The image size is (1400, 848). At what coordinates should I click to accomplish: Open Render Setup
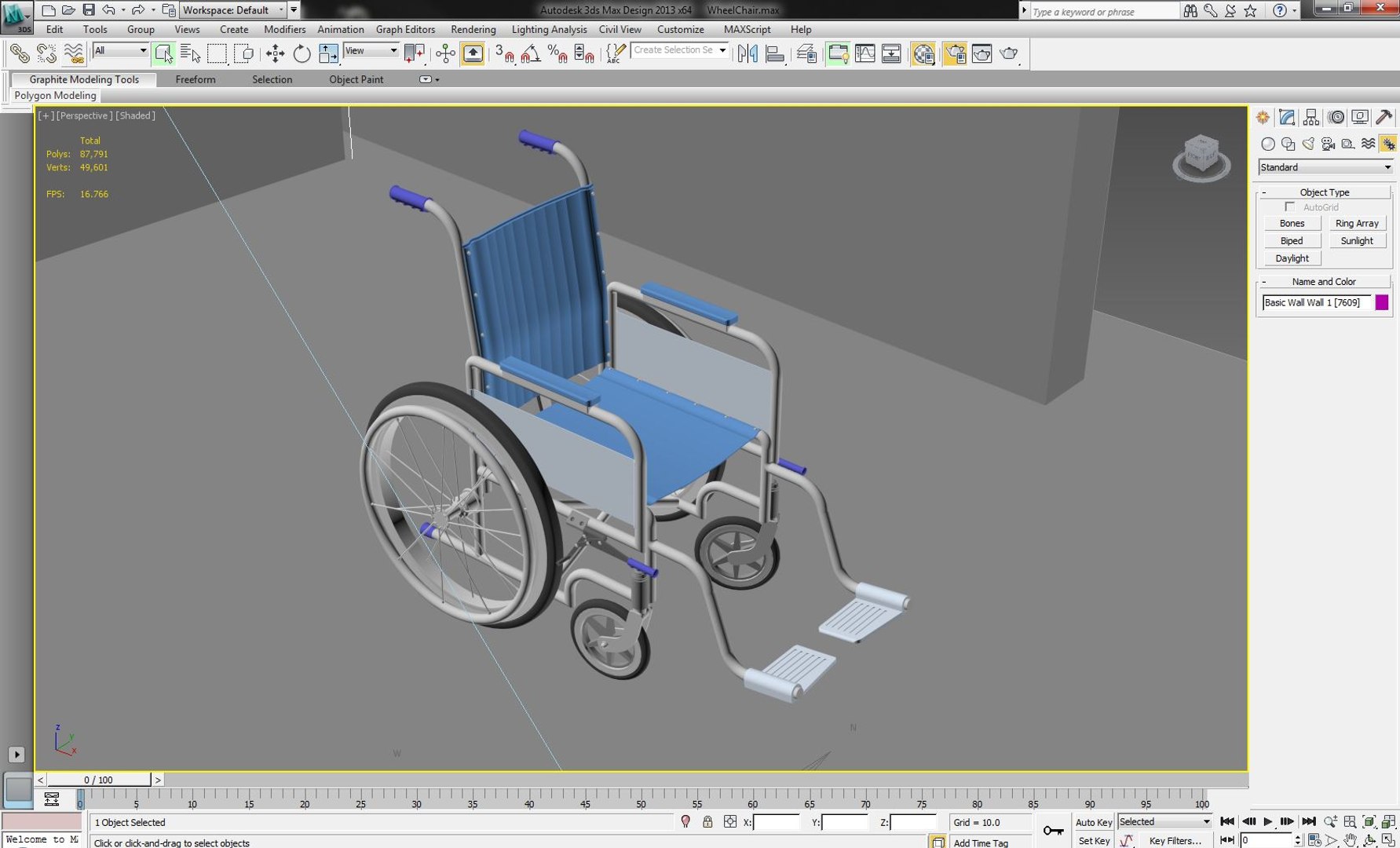(955, 53)
